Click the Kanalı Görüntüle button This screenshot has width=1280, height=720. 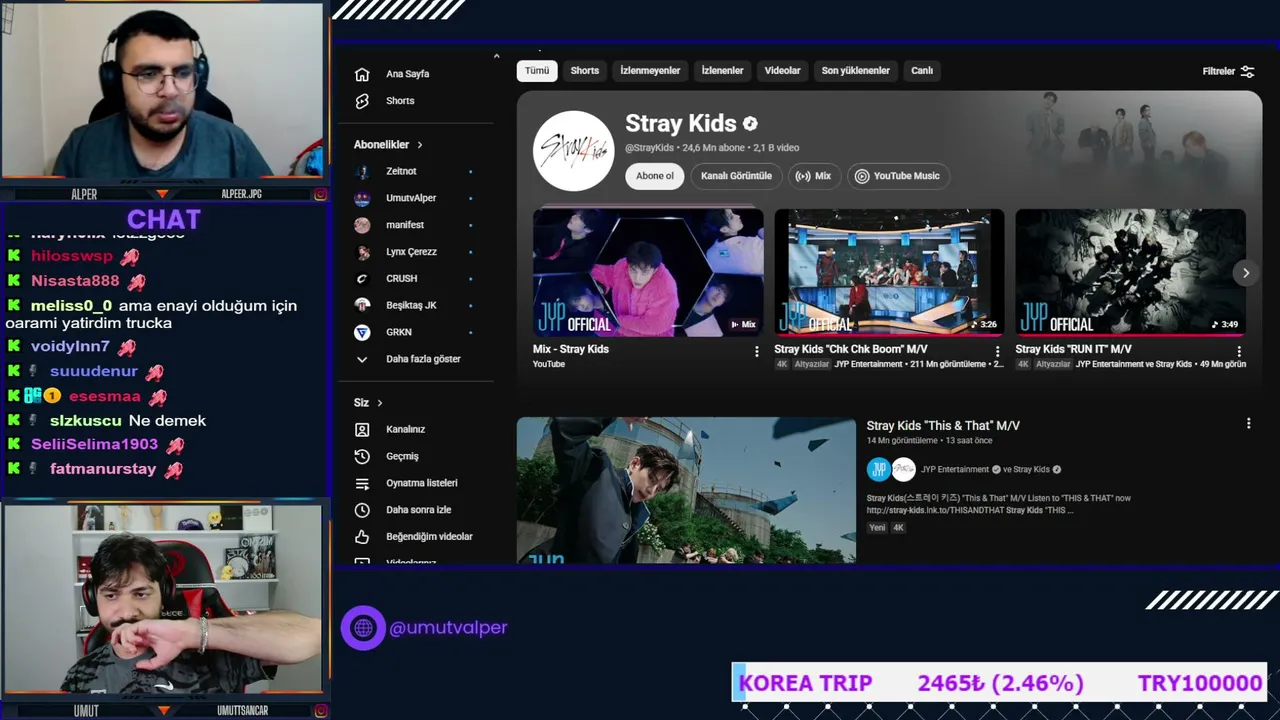[x=736, y=176]
